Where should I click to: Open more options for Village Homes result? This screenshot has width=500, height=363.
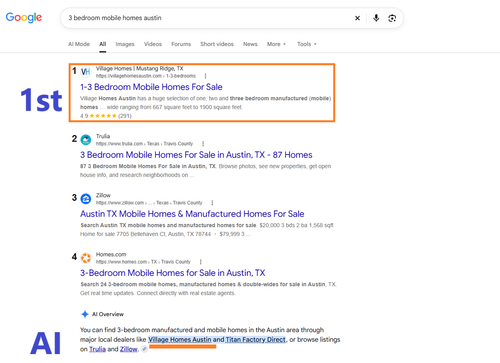[x=205, y=76]
